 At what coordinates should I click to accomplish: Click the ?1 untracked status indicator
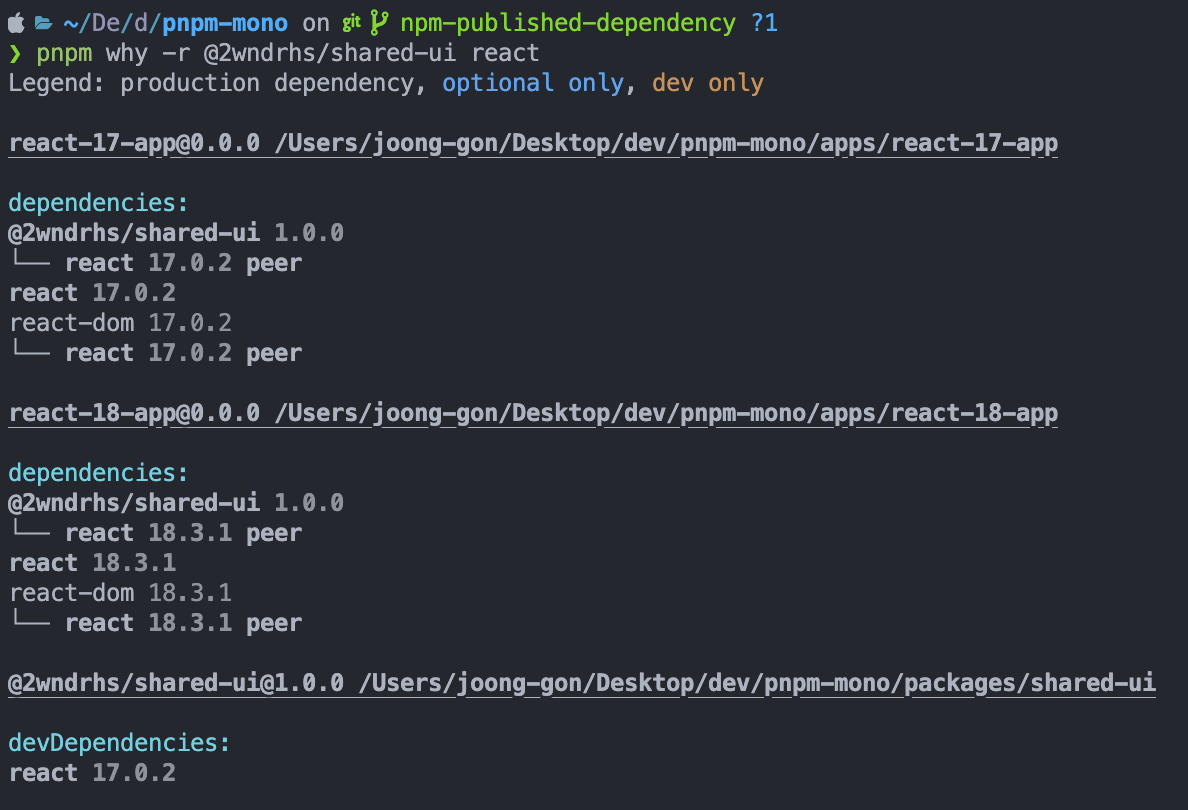click(x=764, y=23)
